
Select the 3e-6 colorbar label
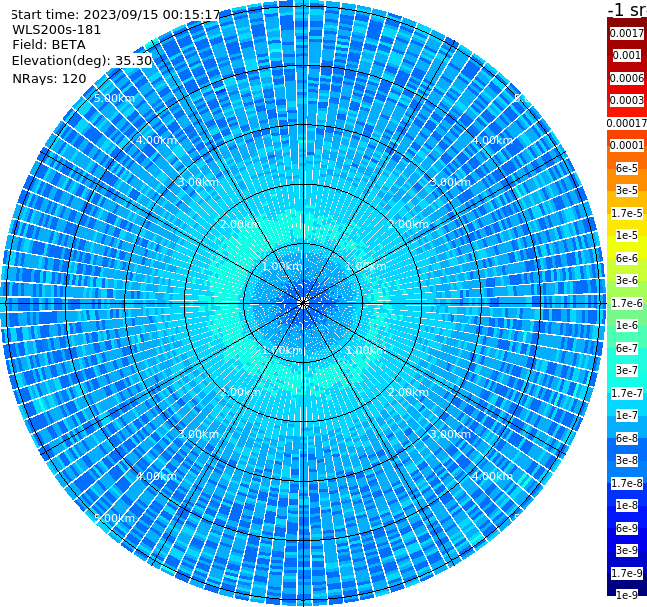click(627, 280)
